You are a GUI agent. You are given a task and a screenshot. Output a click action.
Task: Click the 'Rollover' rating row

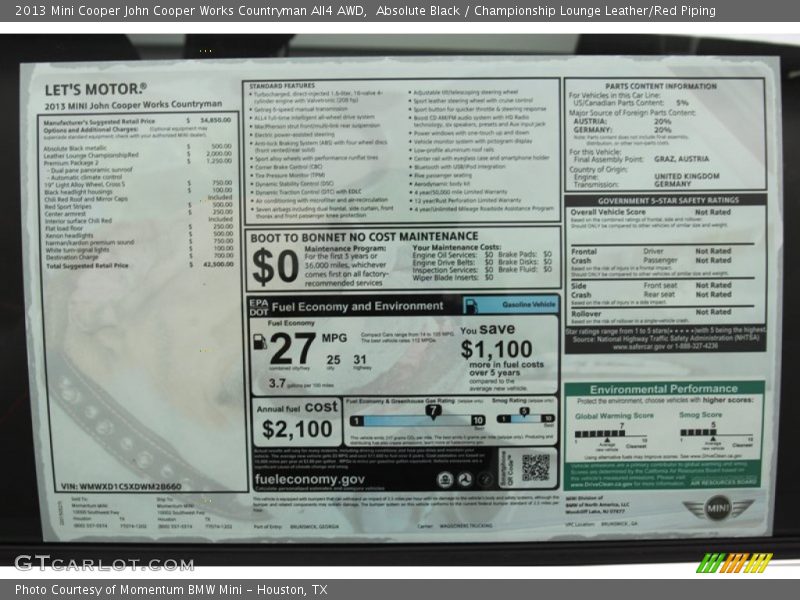pyautogui.click(x=662, y=313)
